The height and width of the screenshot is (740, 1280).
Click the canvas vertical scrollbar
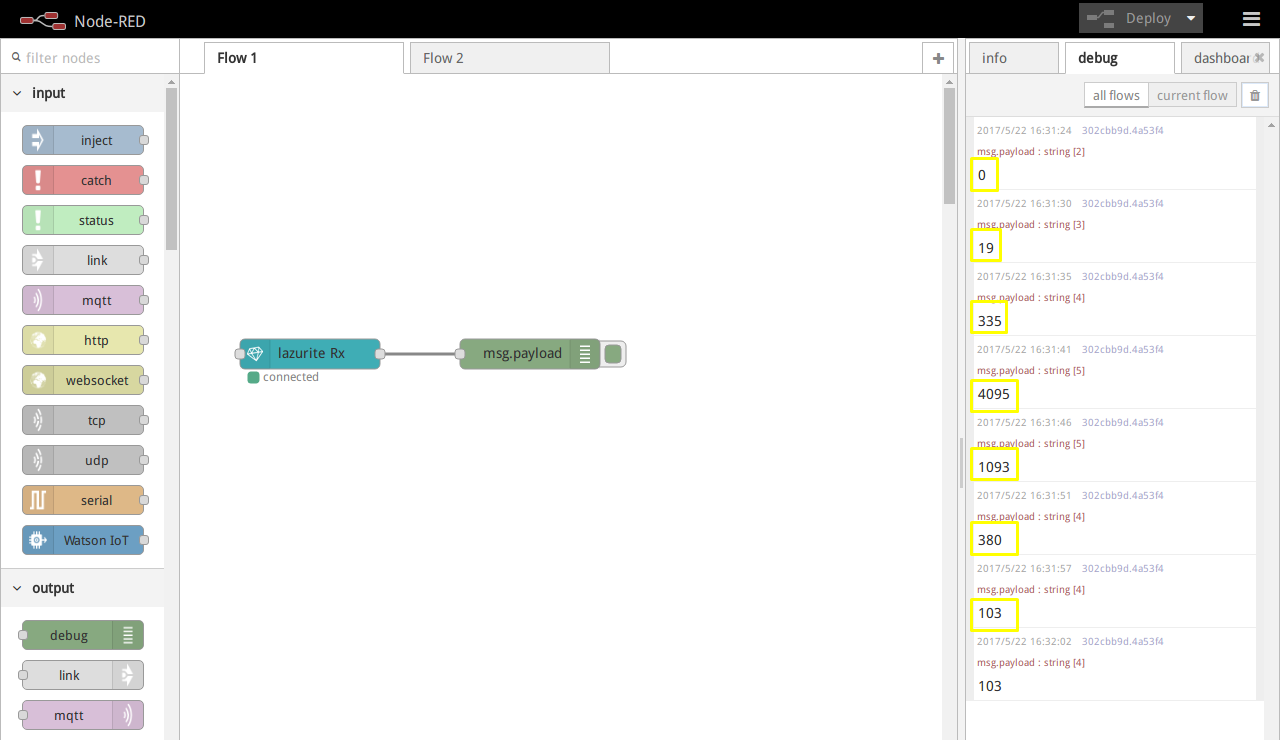[x=950, y=146]
